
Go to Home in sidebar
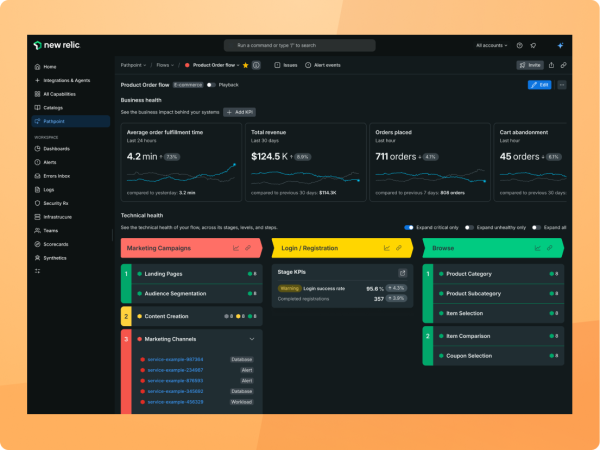point(71,67)
